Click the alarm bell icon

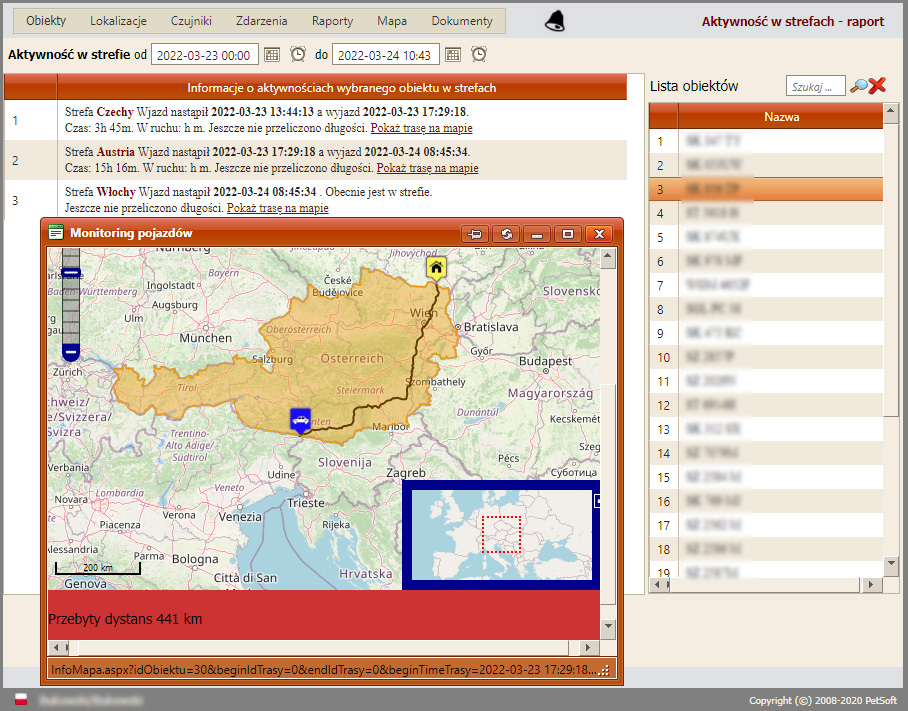click(555, 21)
